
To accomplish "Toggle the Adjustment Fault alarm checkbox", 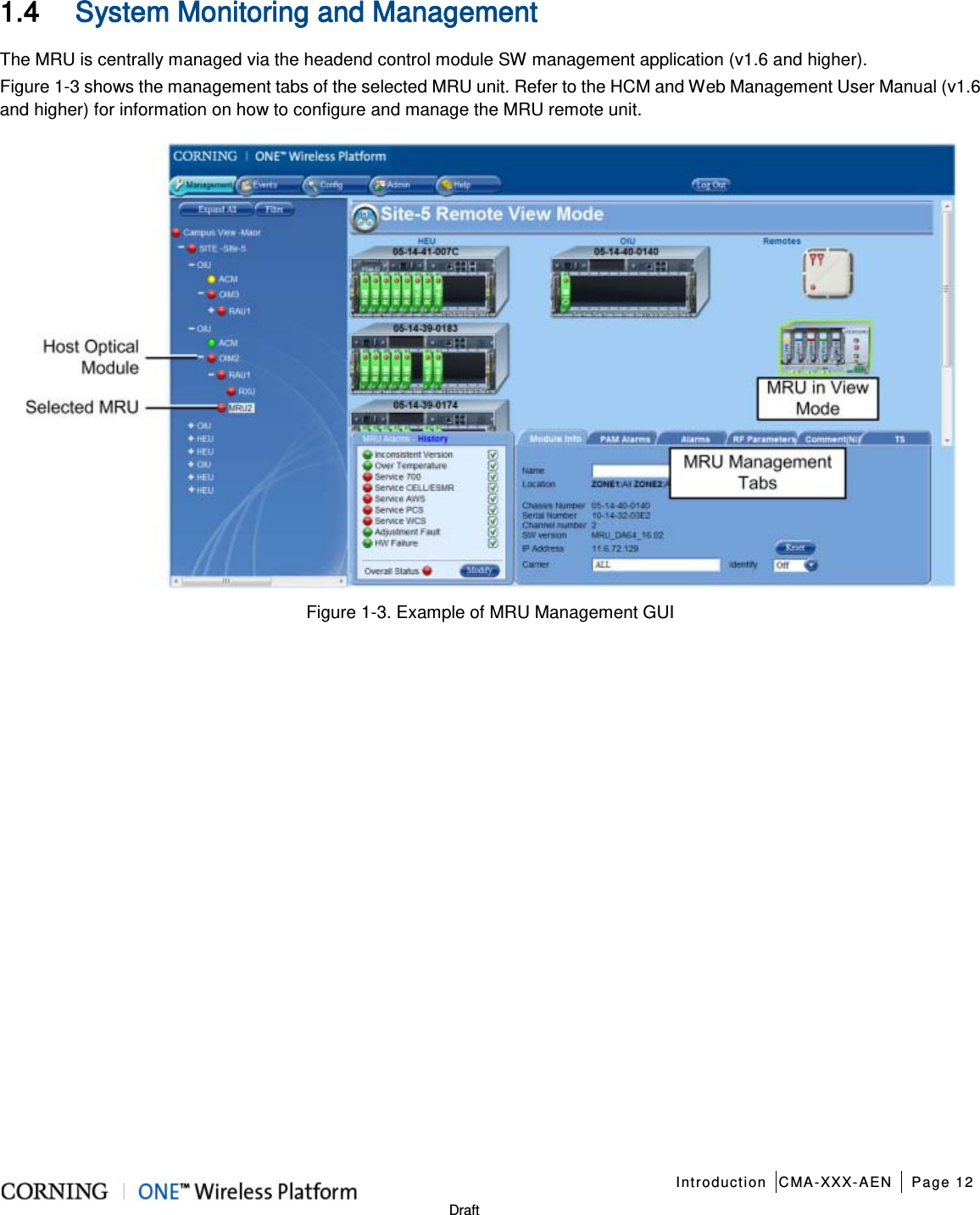I will (x=493, y=532).
